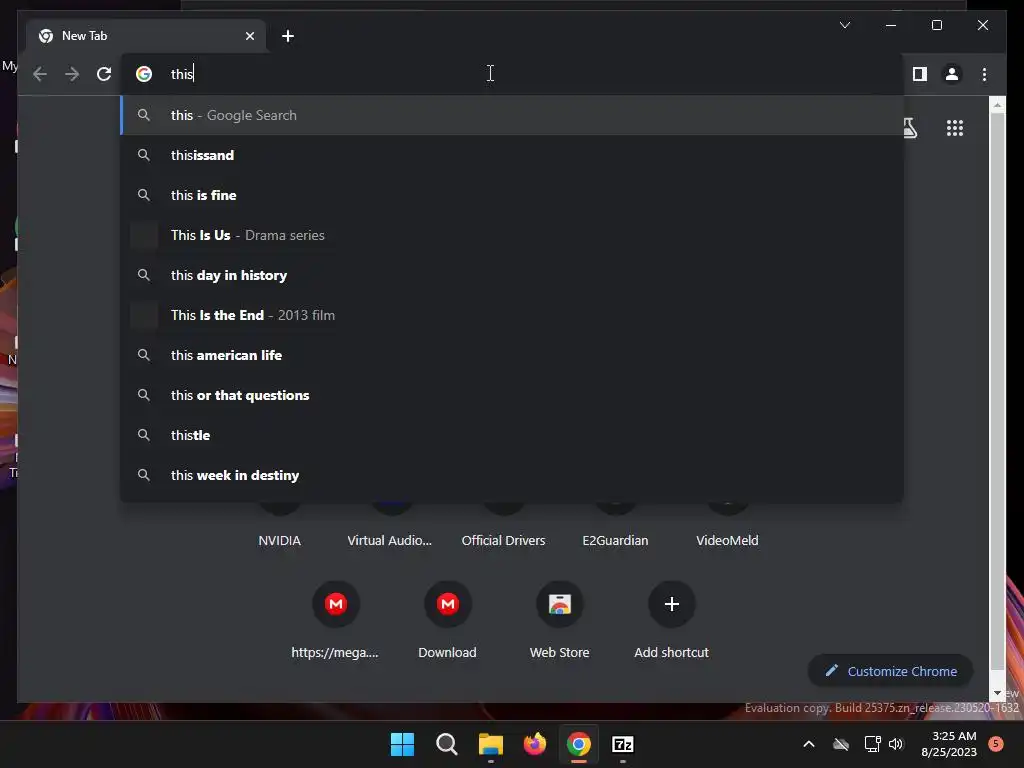The image size is (1024, 768).
Task: Open a new tab with plus button
Action: coord(288,36)
